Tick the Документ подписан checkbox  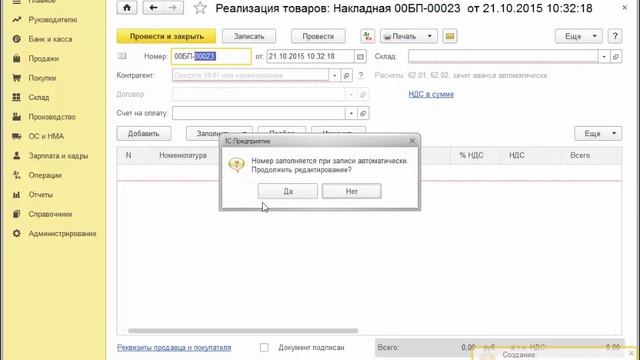tap(264, 347)
